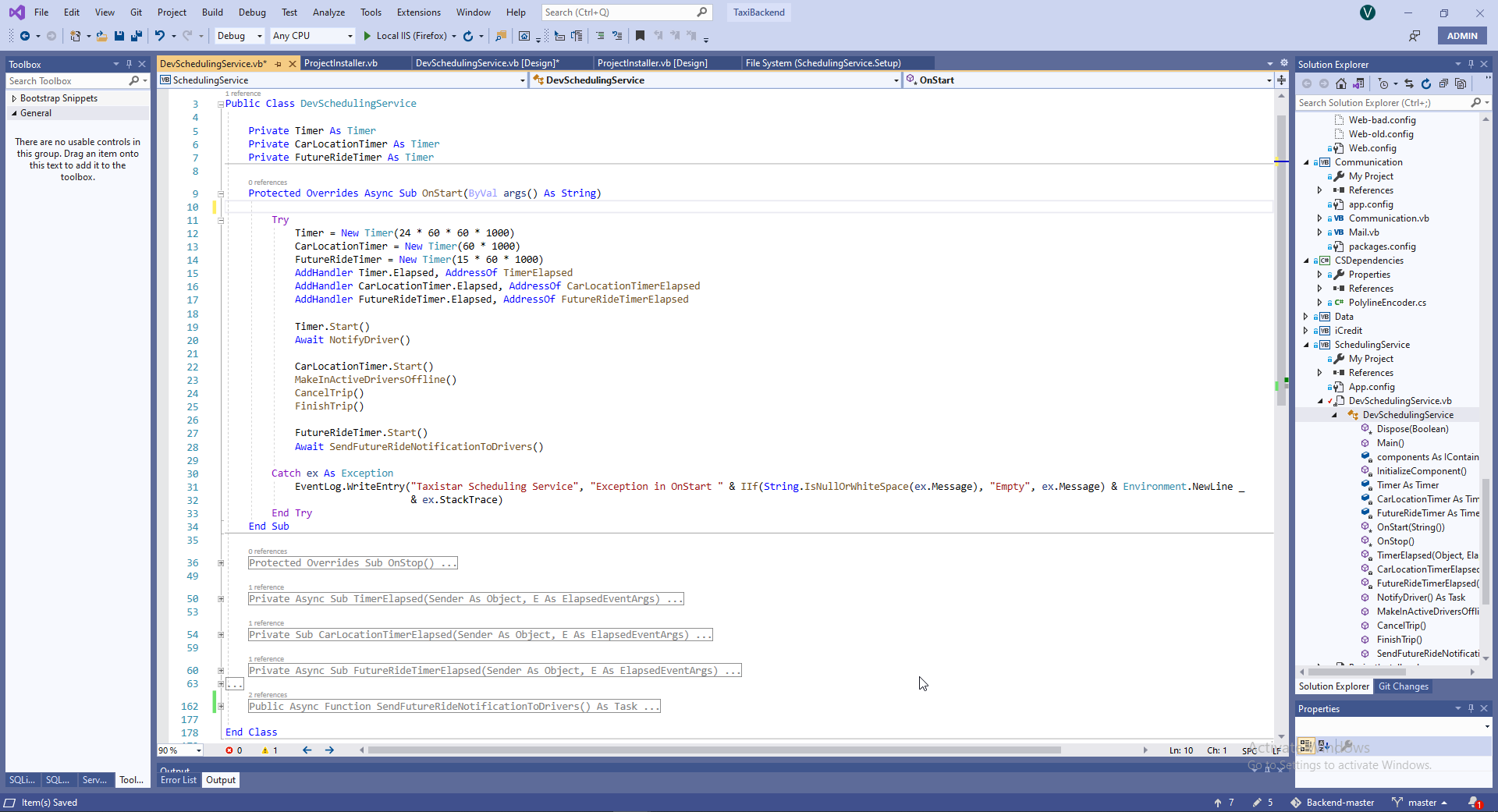Click the New Project toolbar icon
The image size is (1498, 812).
[x=75, y=36]
